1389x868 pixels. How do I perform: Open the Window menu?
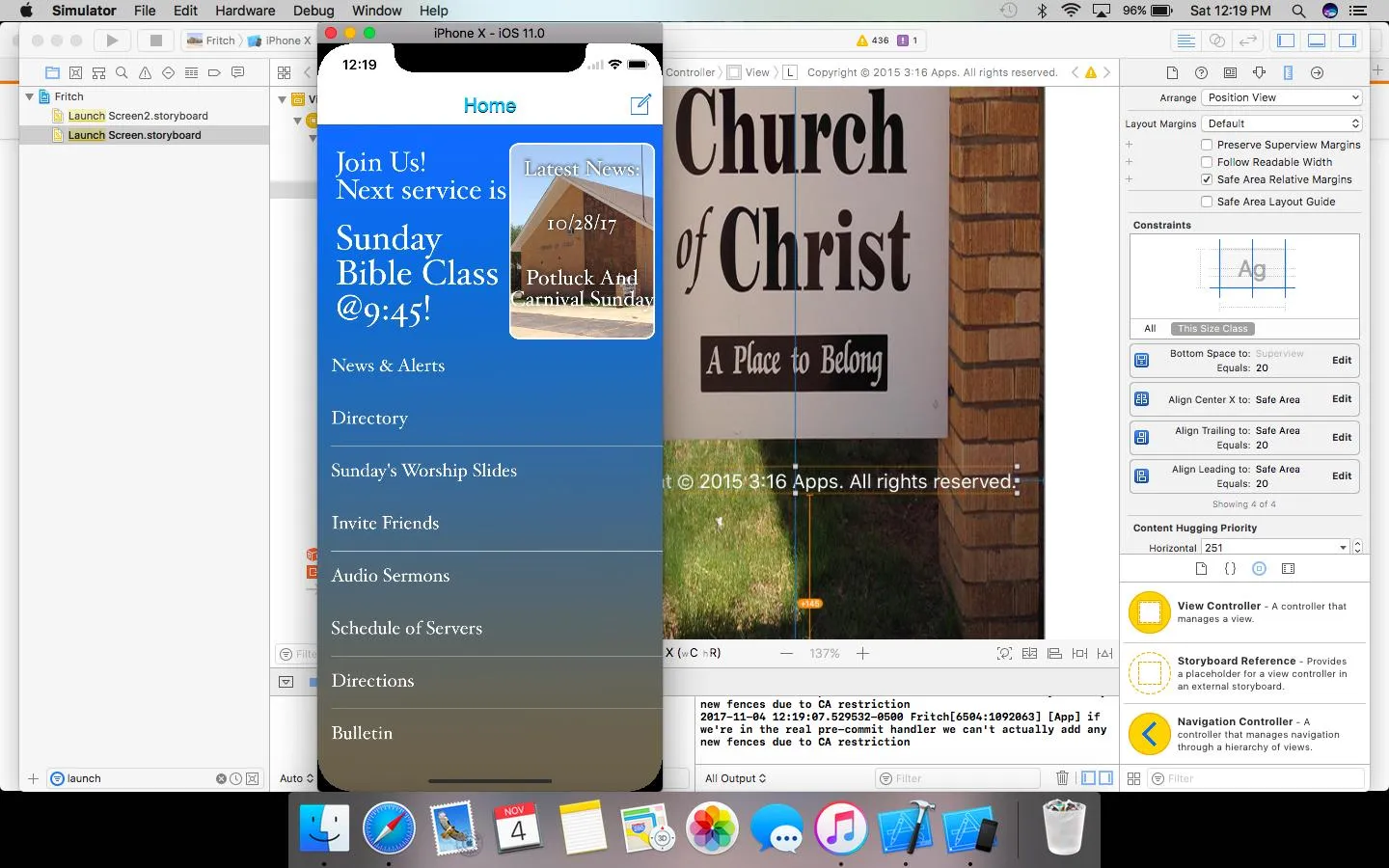[x=376, y=11]
